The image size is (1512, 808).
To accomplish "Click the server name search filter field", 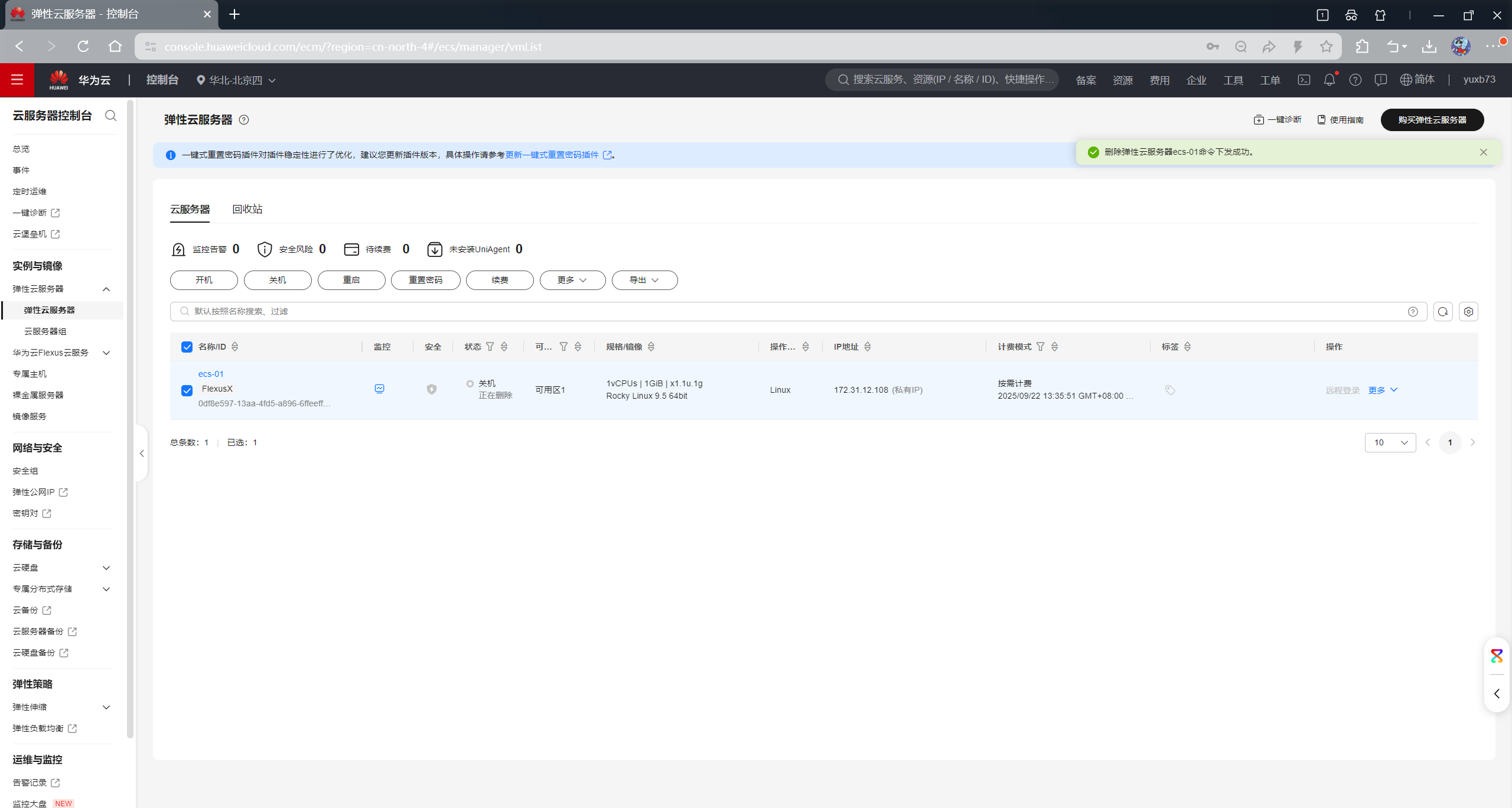I will click(x=791, y=311).
